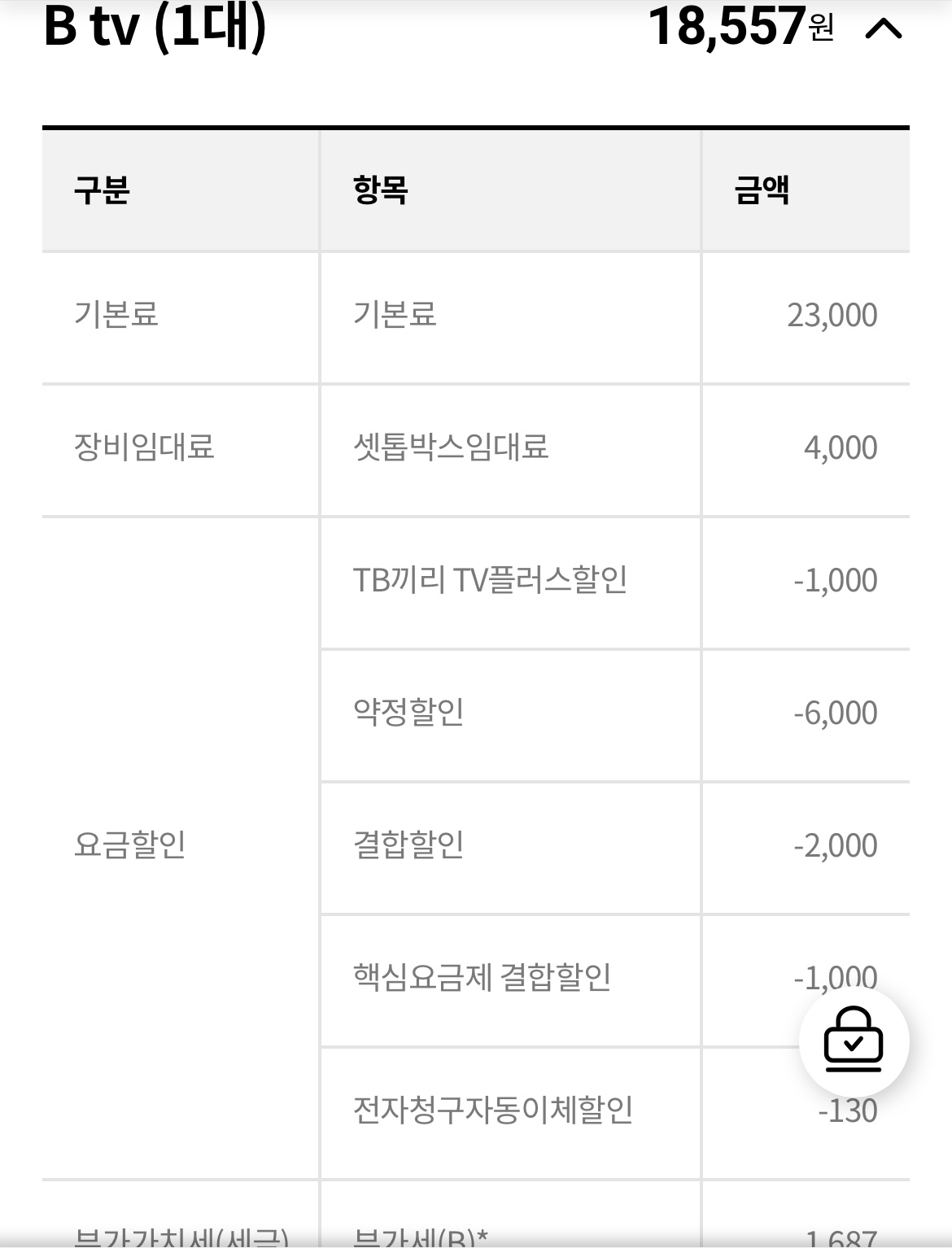Select the 23,000 base fee amount
Screen dimensions: 952x1248
click(832, 316)
